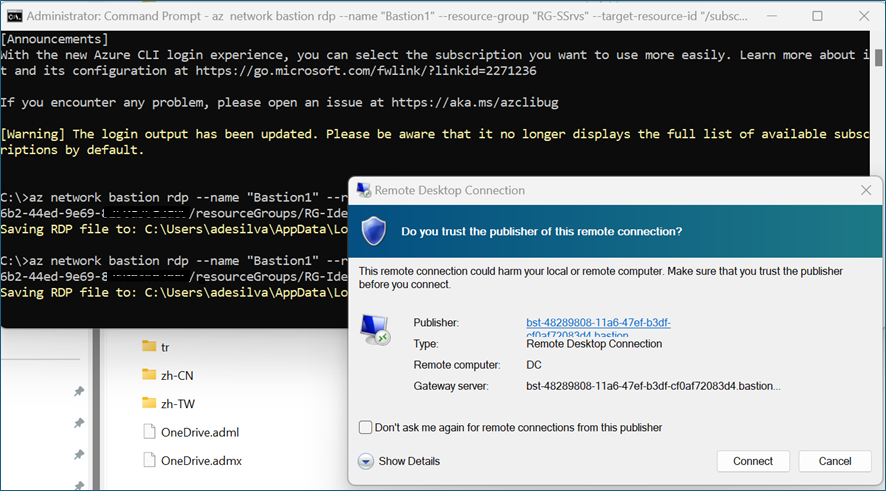Click the blue security shield icon

[x=373, y=231]
